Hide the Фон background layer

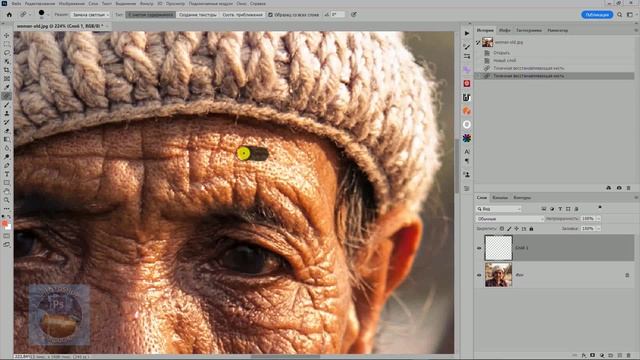coord(479,275)
